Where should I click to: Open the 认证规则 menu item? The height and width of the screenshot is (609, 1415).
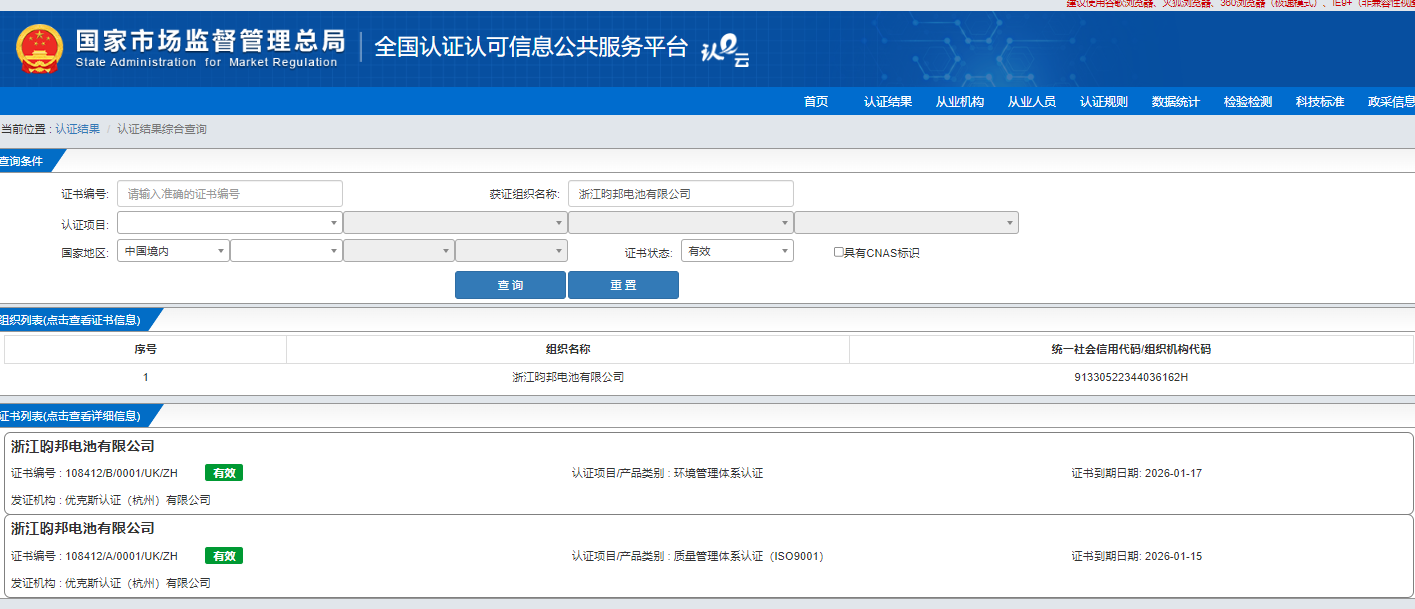tap(1103, 102)
